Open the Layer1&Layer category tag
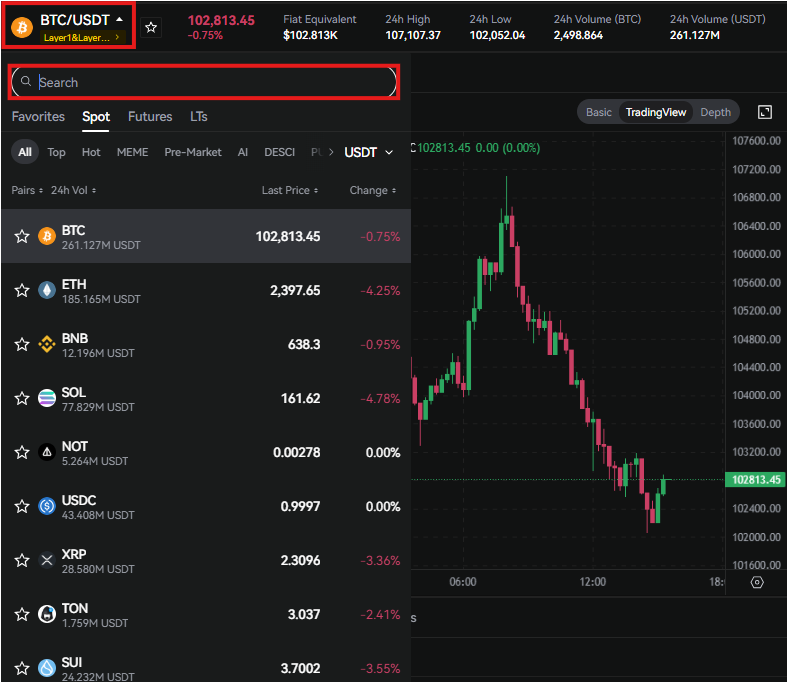 click(x=82, y=38)
